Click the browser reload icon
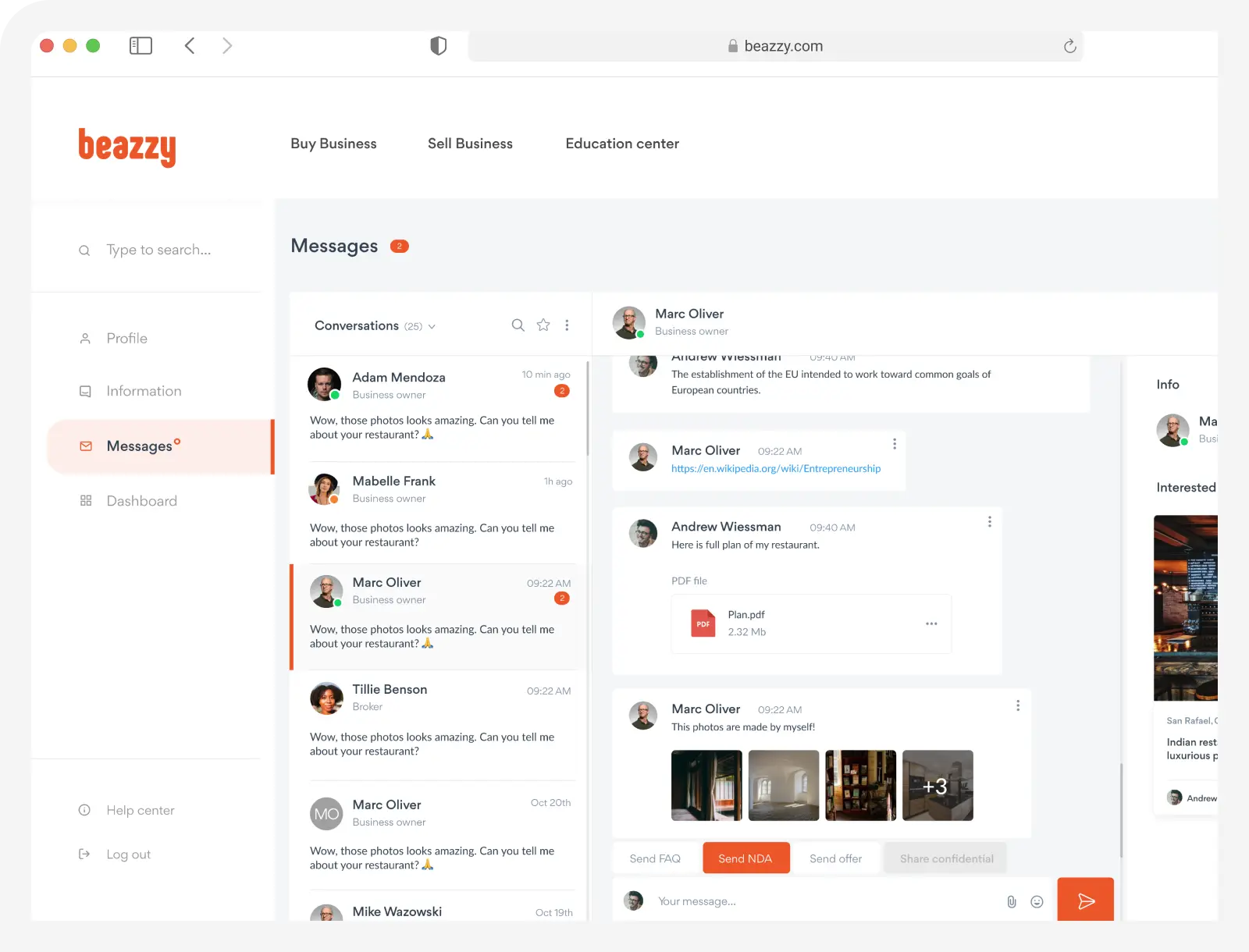Viewport: 1249px width, 952px height. [x=1069, y=46]
